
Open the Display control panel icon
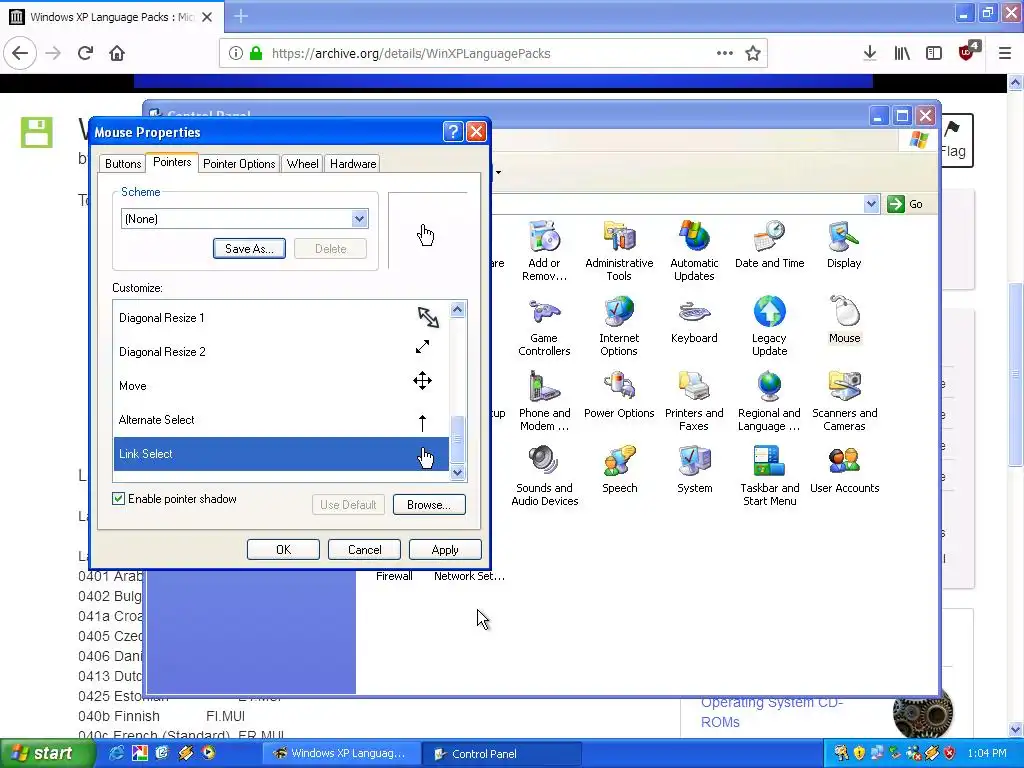click(844, 245)
